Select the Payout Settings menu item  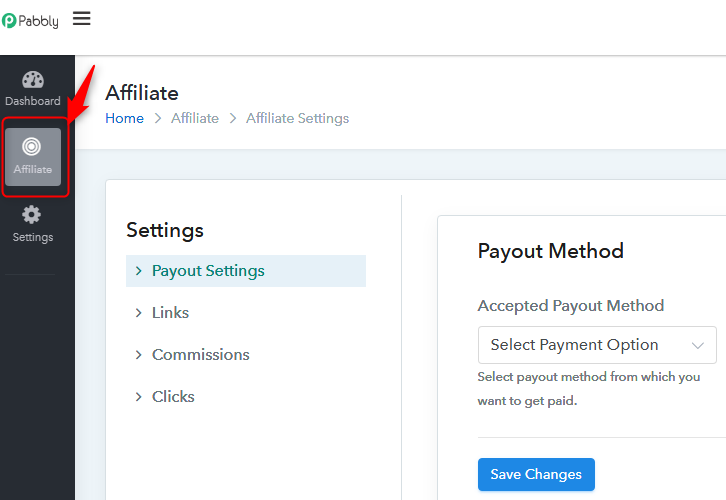208,271
